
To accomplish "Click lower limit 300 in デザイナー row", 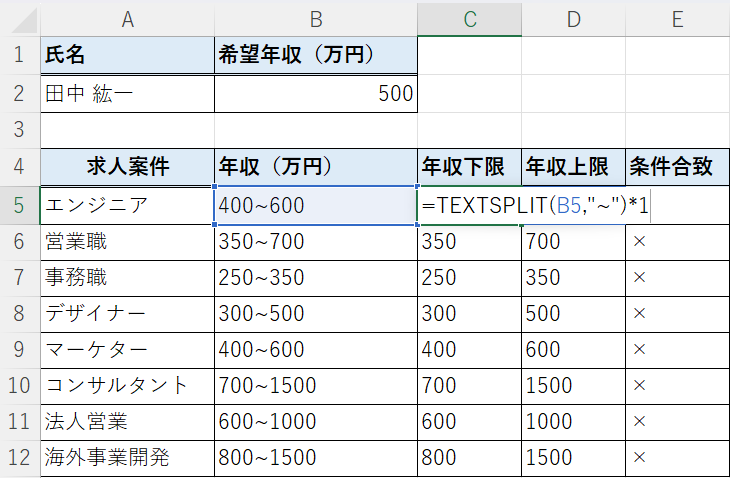I will tap(470, 314).
